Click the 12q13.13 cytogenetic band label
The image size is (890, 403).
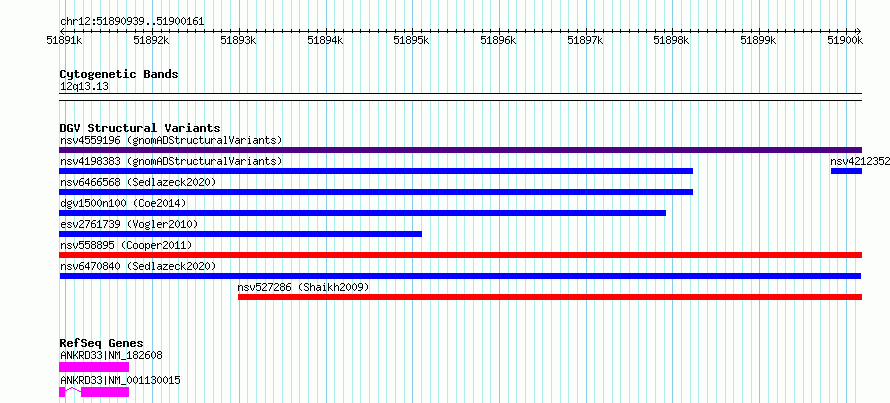pos(84,87)
